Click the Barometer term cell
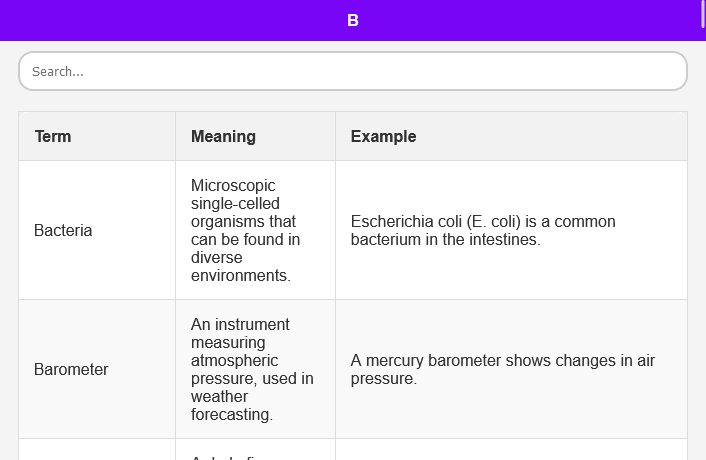Screen dimensions: 706x460 pyautogui.click(x=71, y=369)
